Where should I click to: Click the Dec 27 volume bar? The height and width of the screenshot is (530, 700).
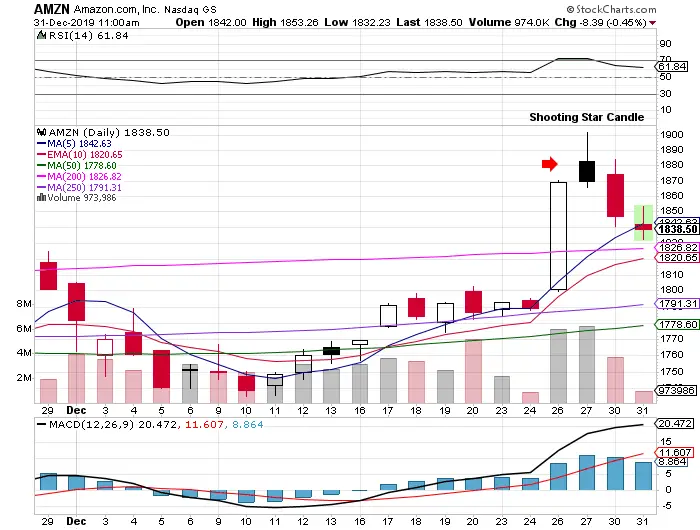click(x=587, y=364)
